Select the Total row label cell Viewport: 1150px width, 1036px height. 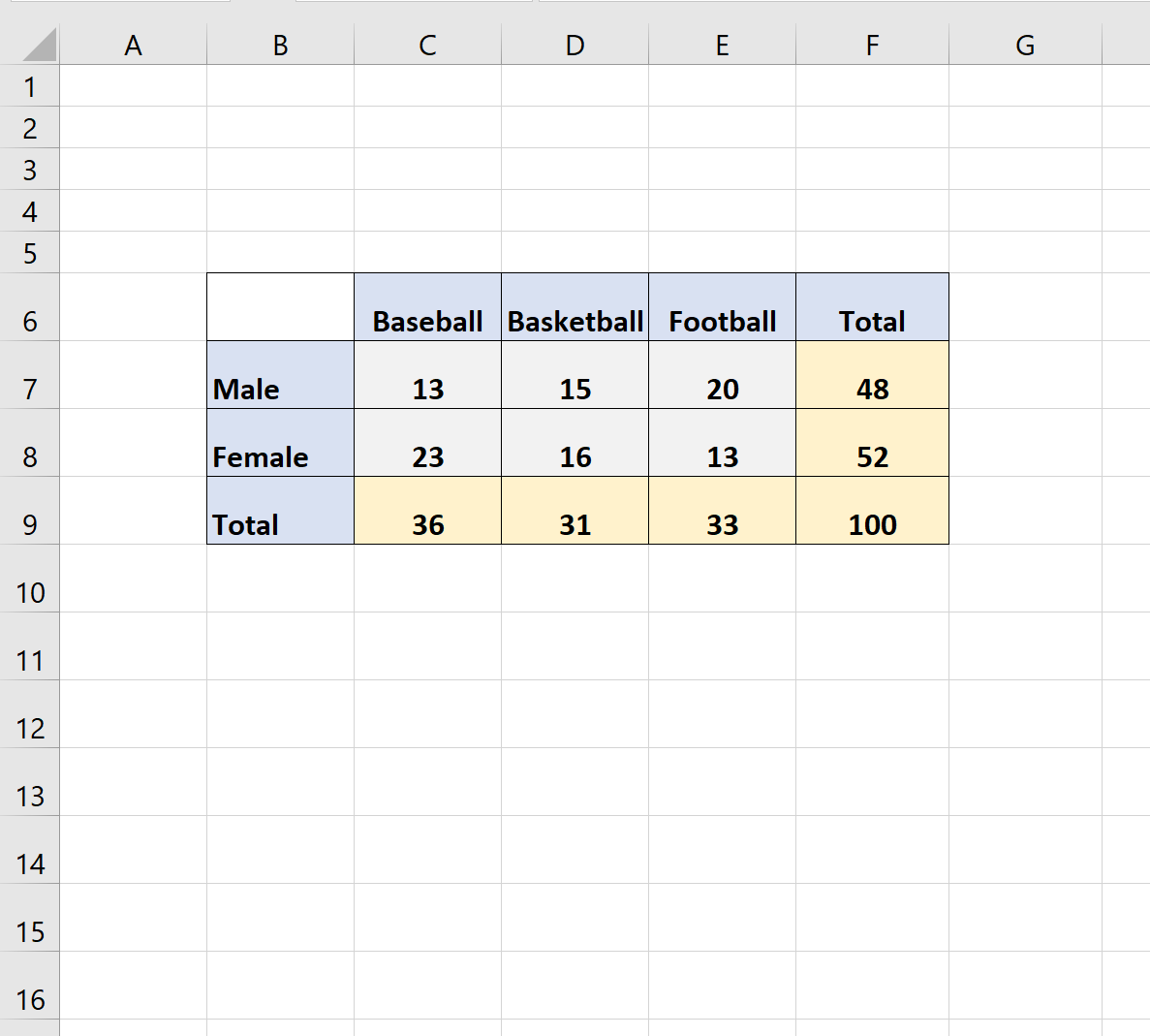point(279,524)
